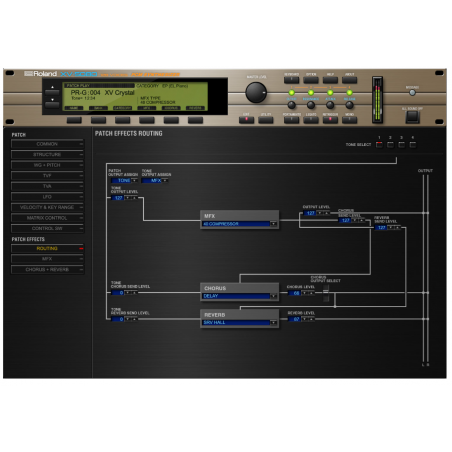This screenshot has height=452, width=452.
Task: Click the MASTER LEVEL knob
Action: (256, 92)
